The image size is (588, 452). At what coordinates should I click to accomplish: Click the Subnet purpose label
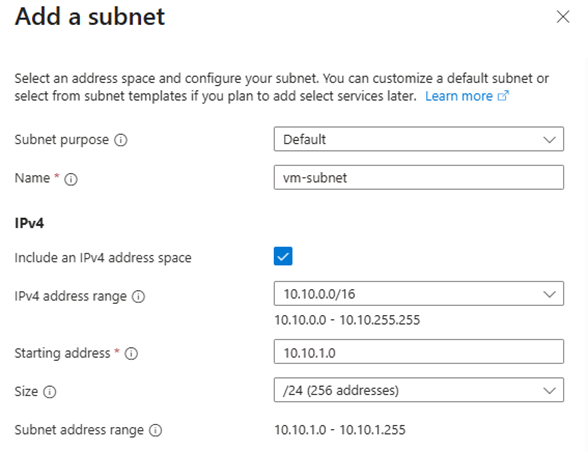pyautogui.click(x=62, y=140)
